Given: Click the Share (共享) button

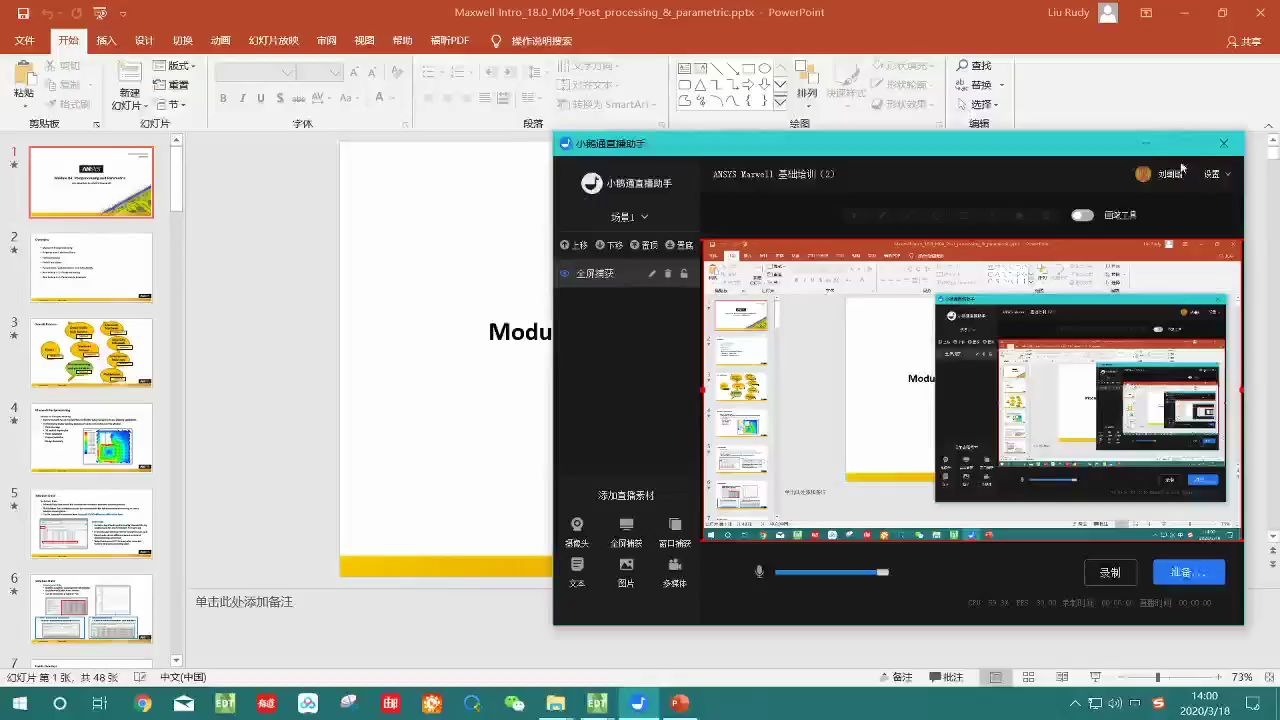Looking at the screenshot, I should click(1244, 41).
